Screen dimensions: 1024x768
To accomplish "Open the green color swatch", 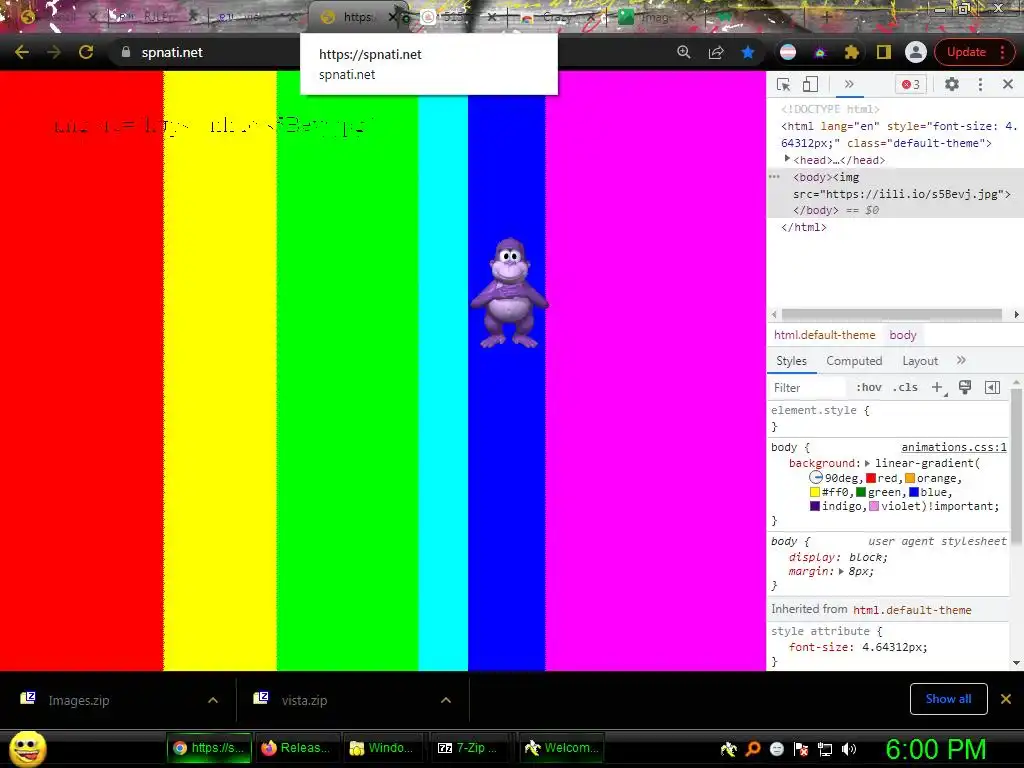I will pyautogui.click(x=861, y=492).
